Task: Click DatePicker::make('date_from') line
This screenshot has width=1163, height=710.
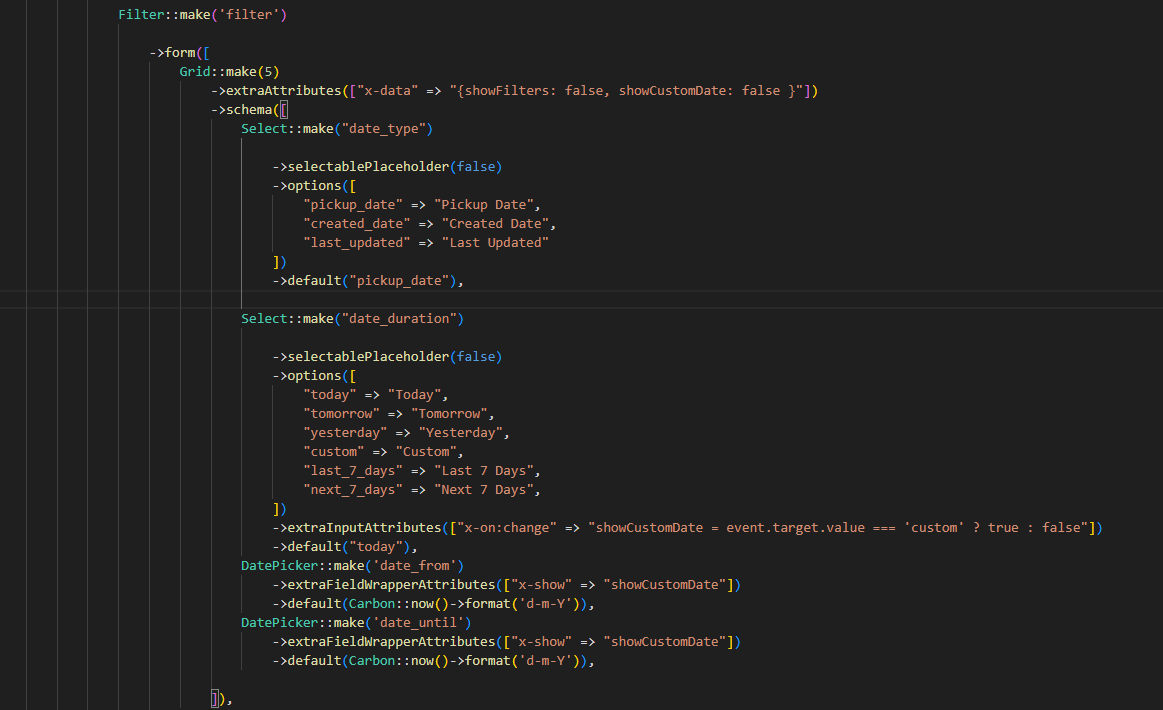Action: point(352,566)
